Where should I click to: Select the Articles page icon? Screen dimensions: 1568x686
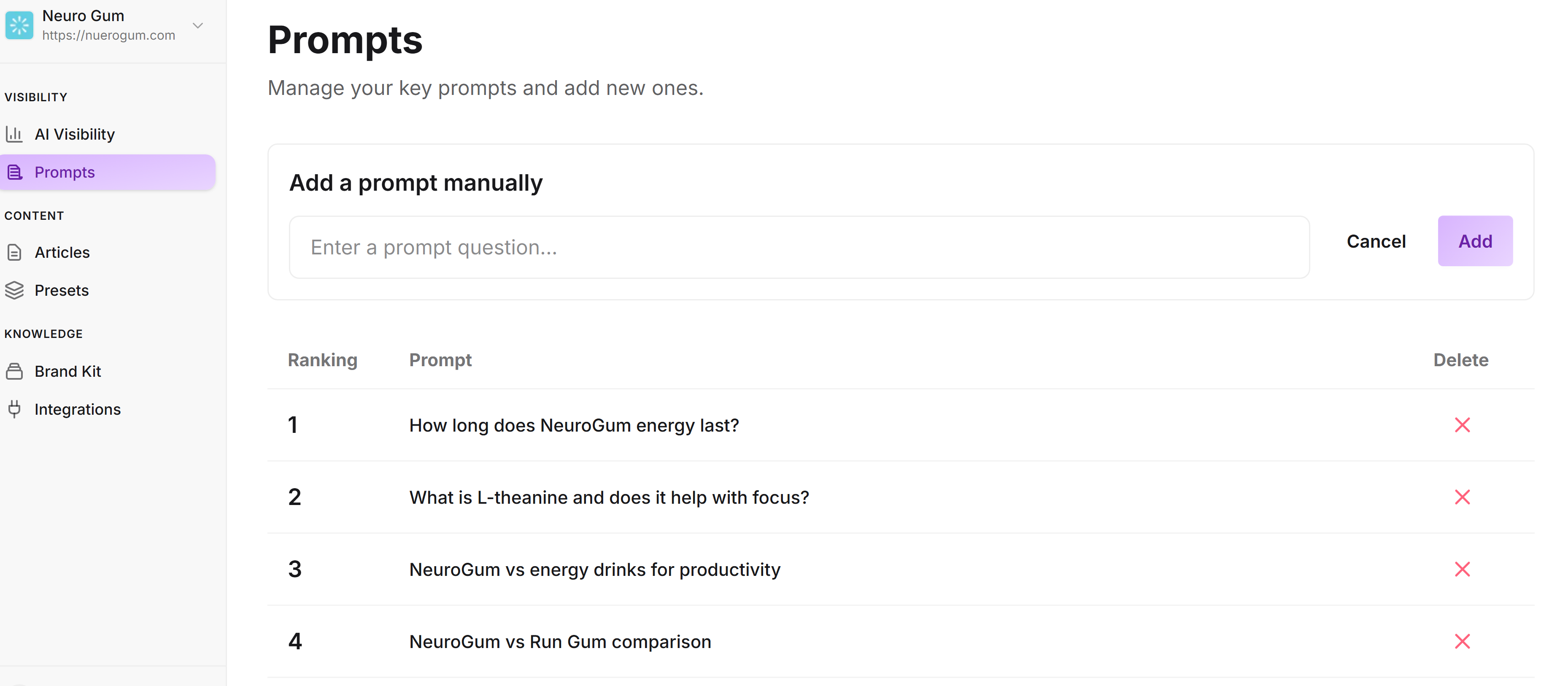15,252
